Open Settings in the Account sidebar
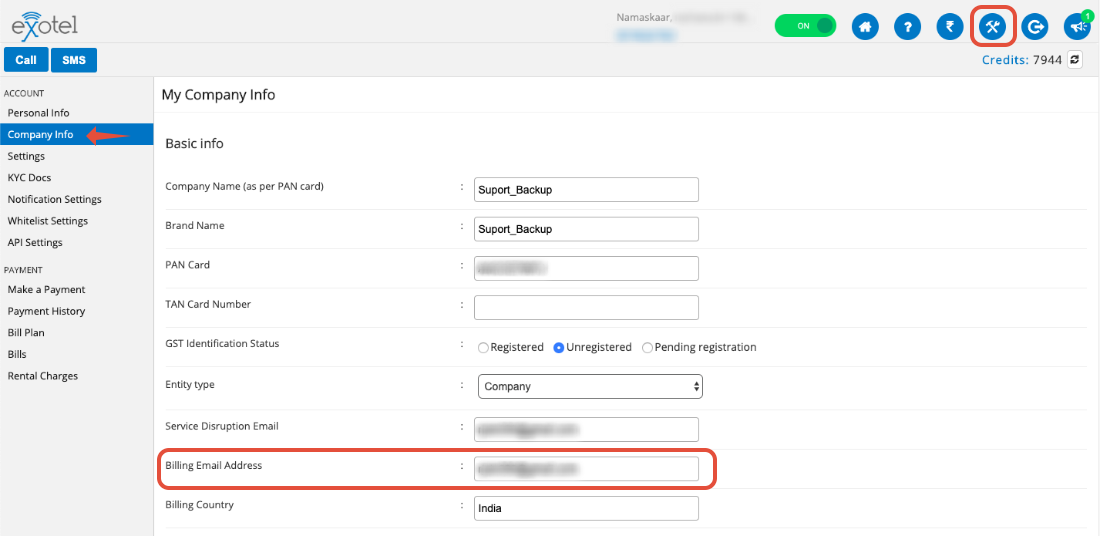Image resolution: width=1100 pixels, height=536 pixels. 26,156
